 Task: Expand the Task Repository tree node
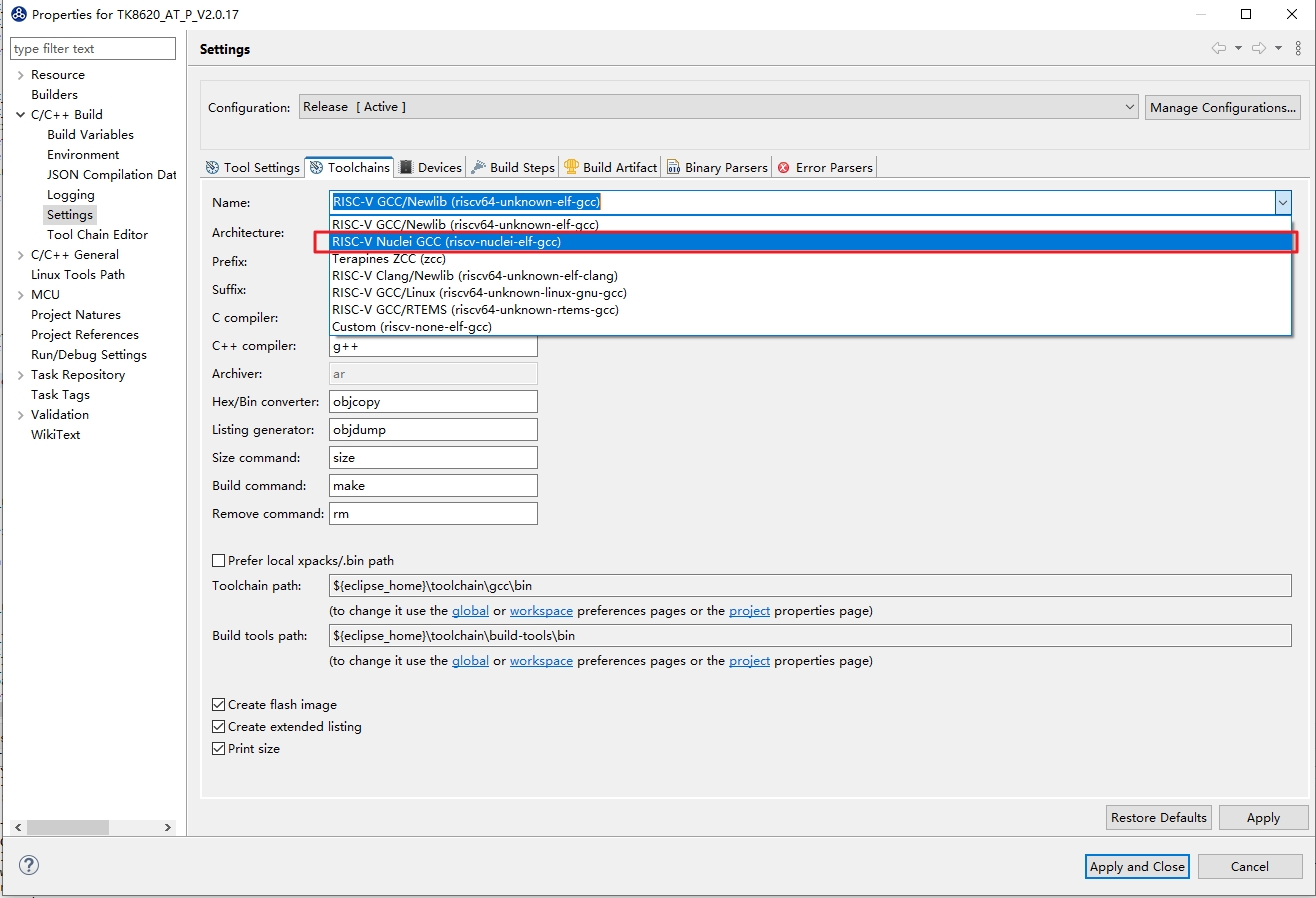click(20, 375)
